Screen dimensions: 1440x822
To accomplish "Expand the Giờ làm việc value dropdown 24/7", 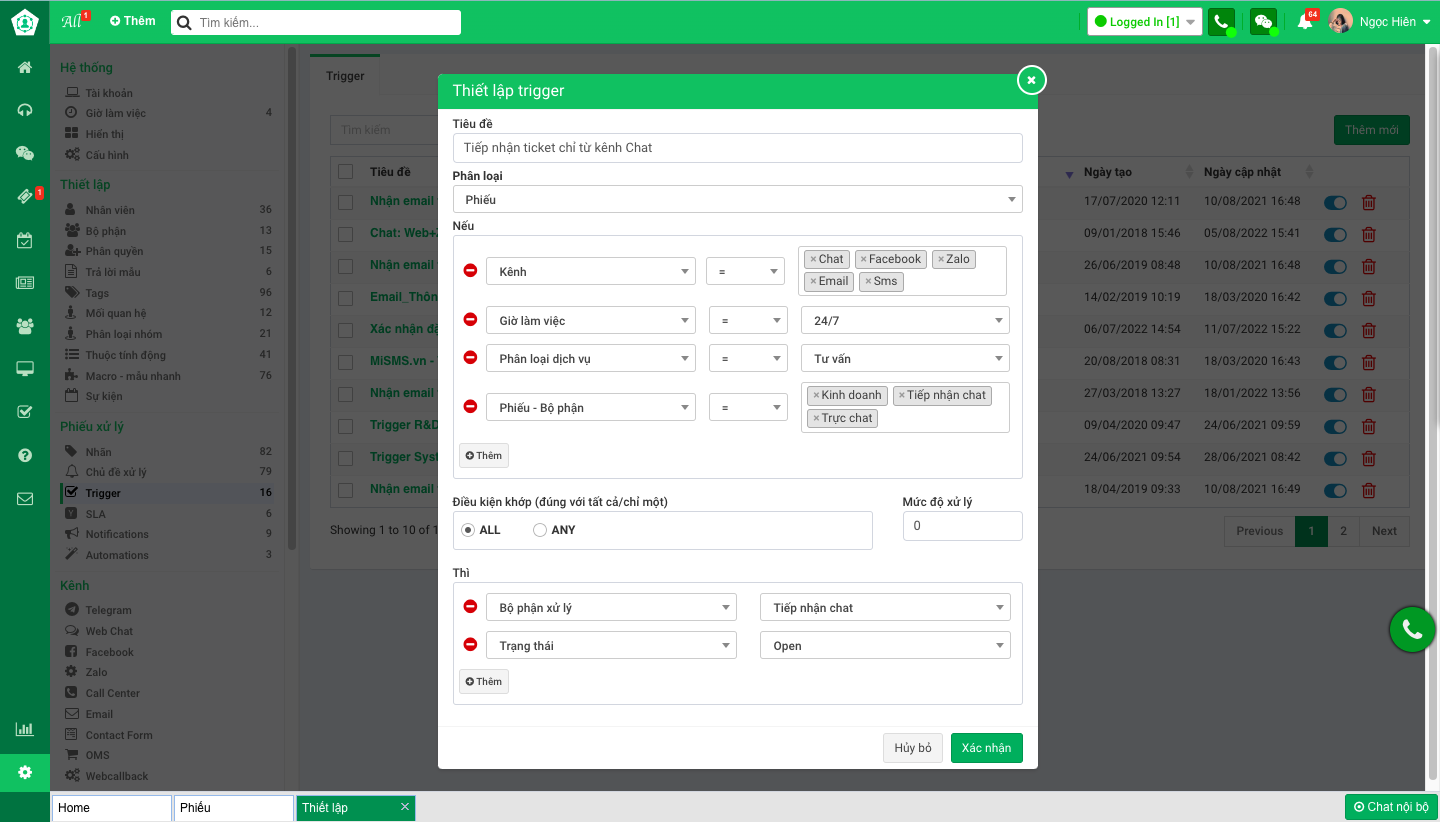I will 905,321.
